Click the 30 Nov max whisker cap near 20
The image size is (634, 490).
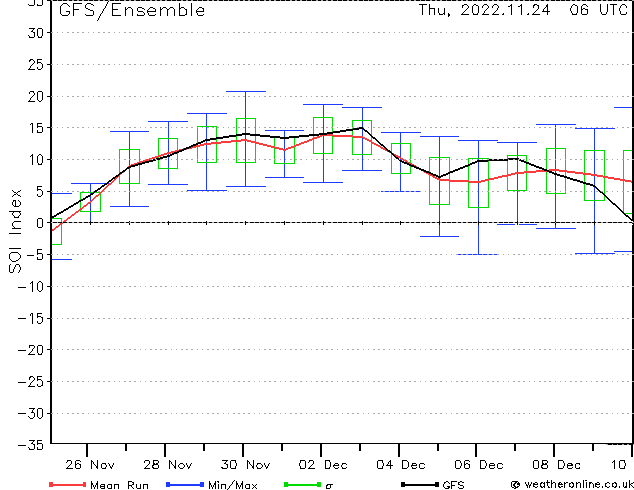click(x=246, y=92)
